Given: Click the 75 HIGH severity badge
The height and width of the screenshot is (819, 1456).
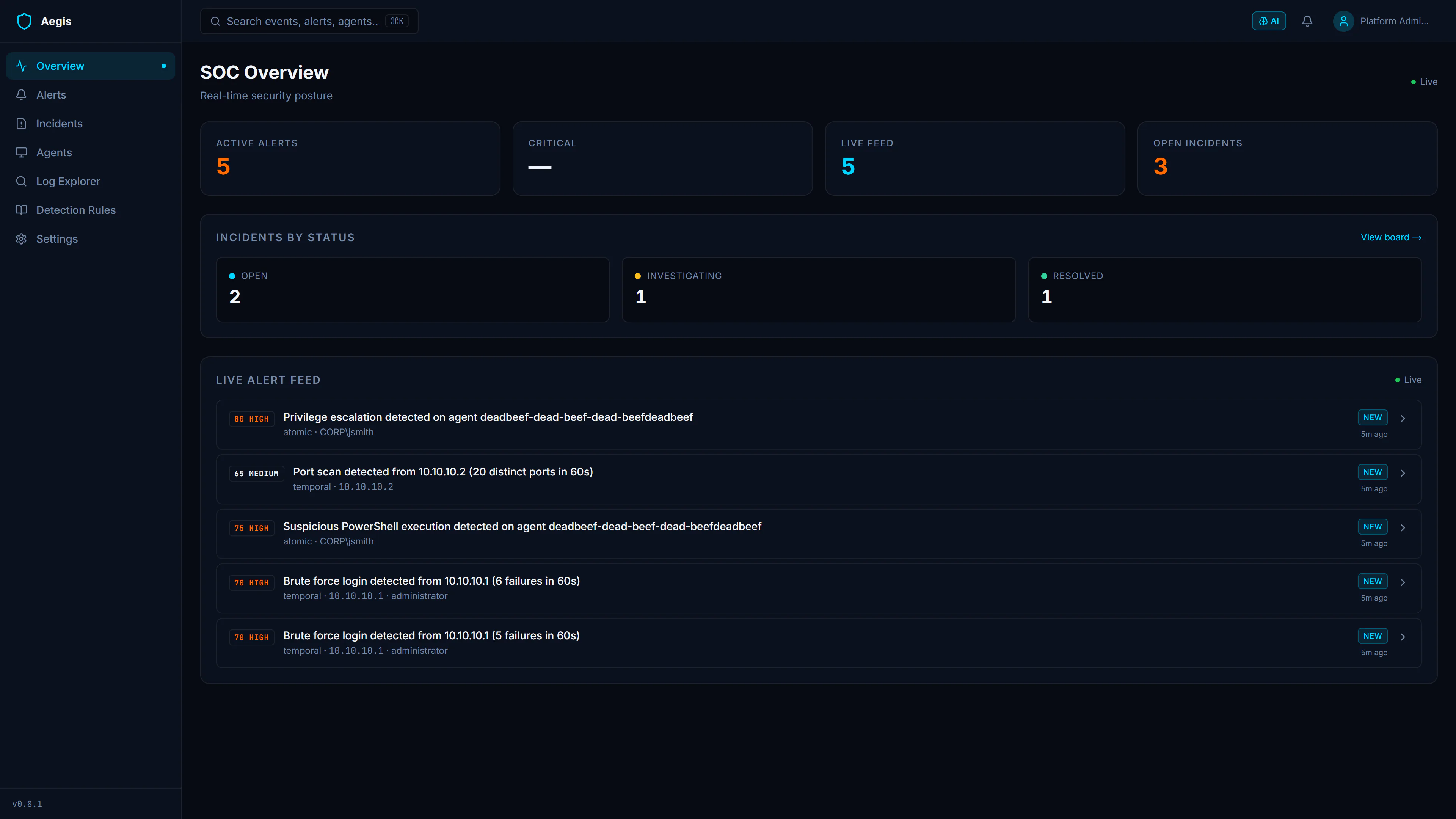Looking at the screenshot, I should (x=251, y=528).
